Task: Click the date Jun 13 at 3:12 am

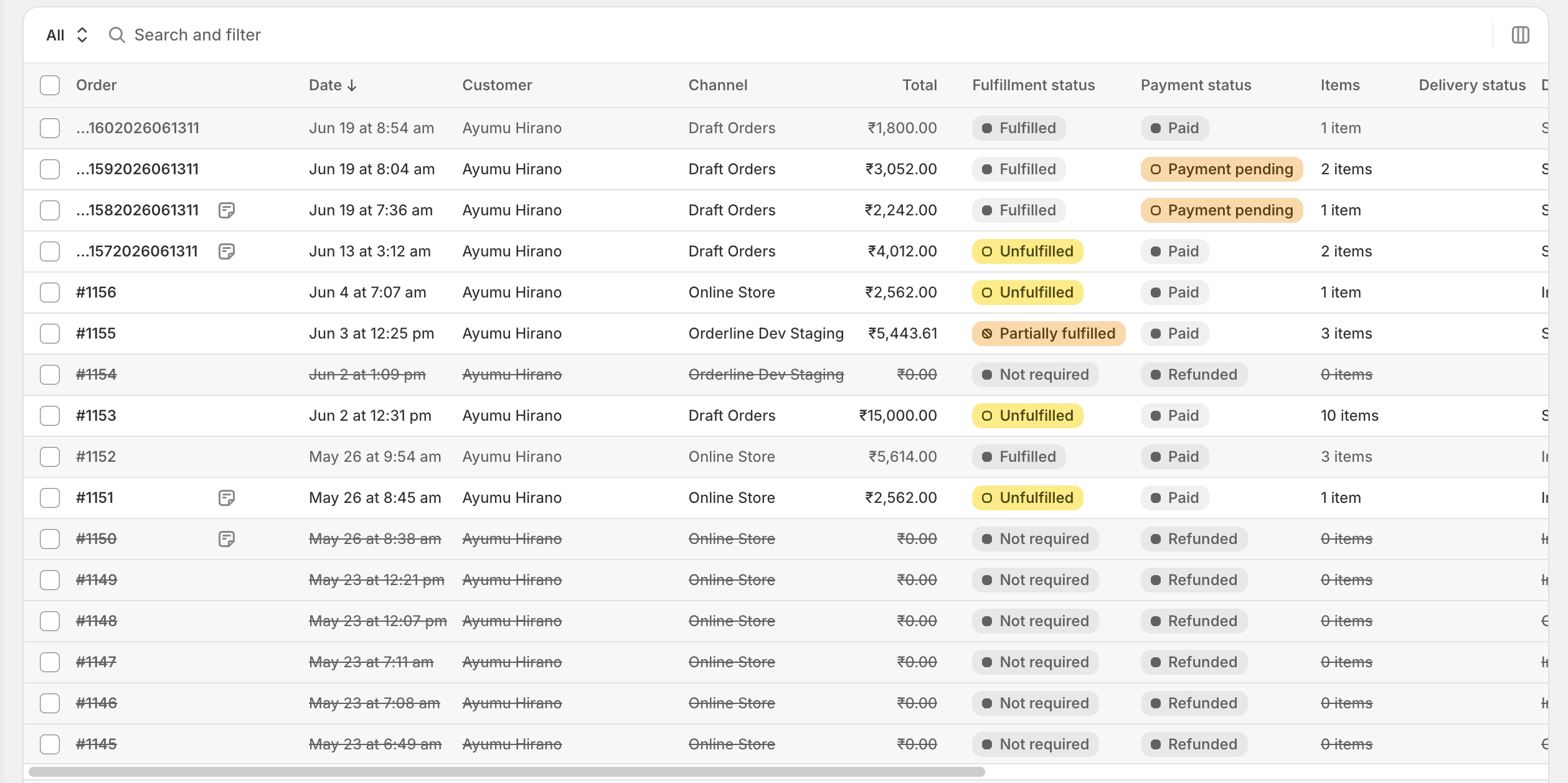Action: (x=370, y=251)
